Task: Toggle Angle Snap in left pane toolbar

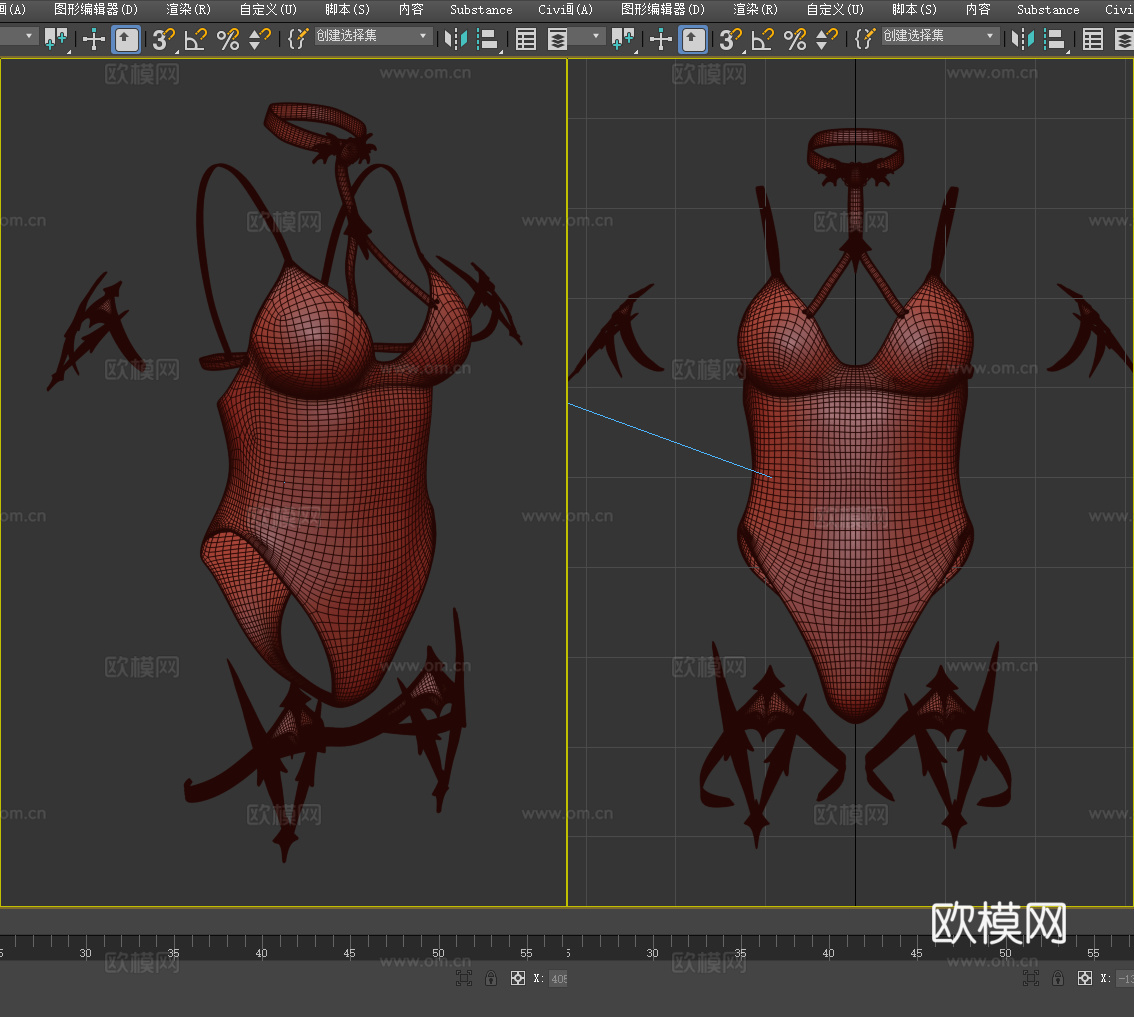Action: [195, 39]
